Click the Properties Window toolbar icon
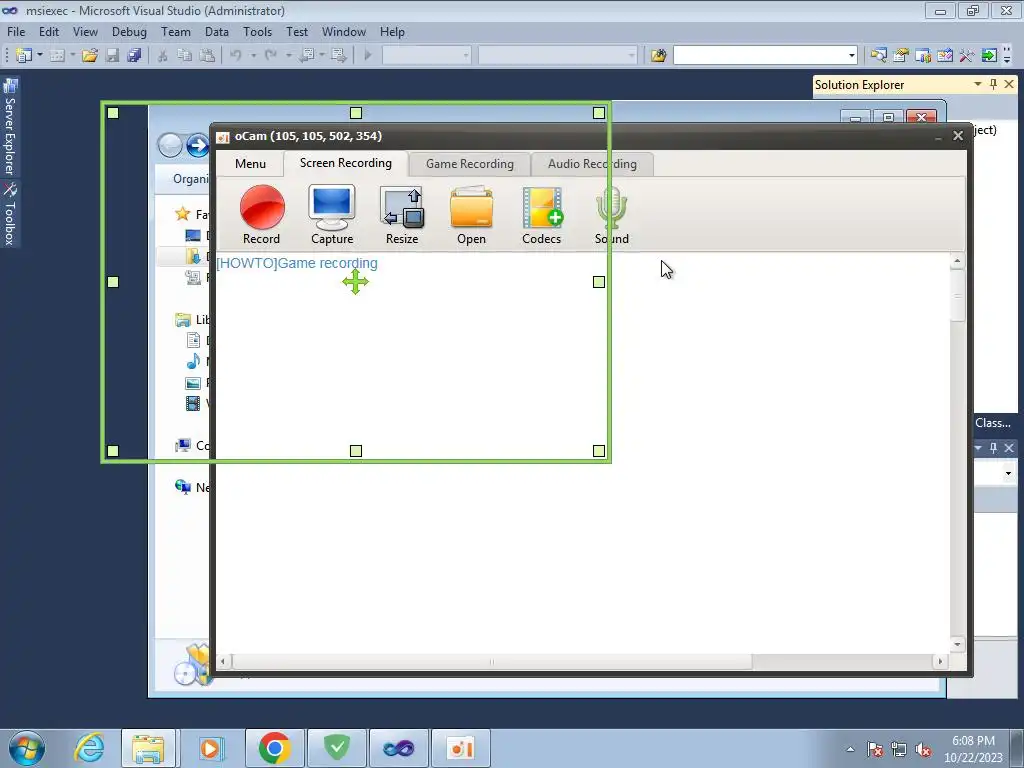The width and height of the screenshot is (1024, 768). coord(901,56)
